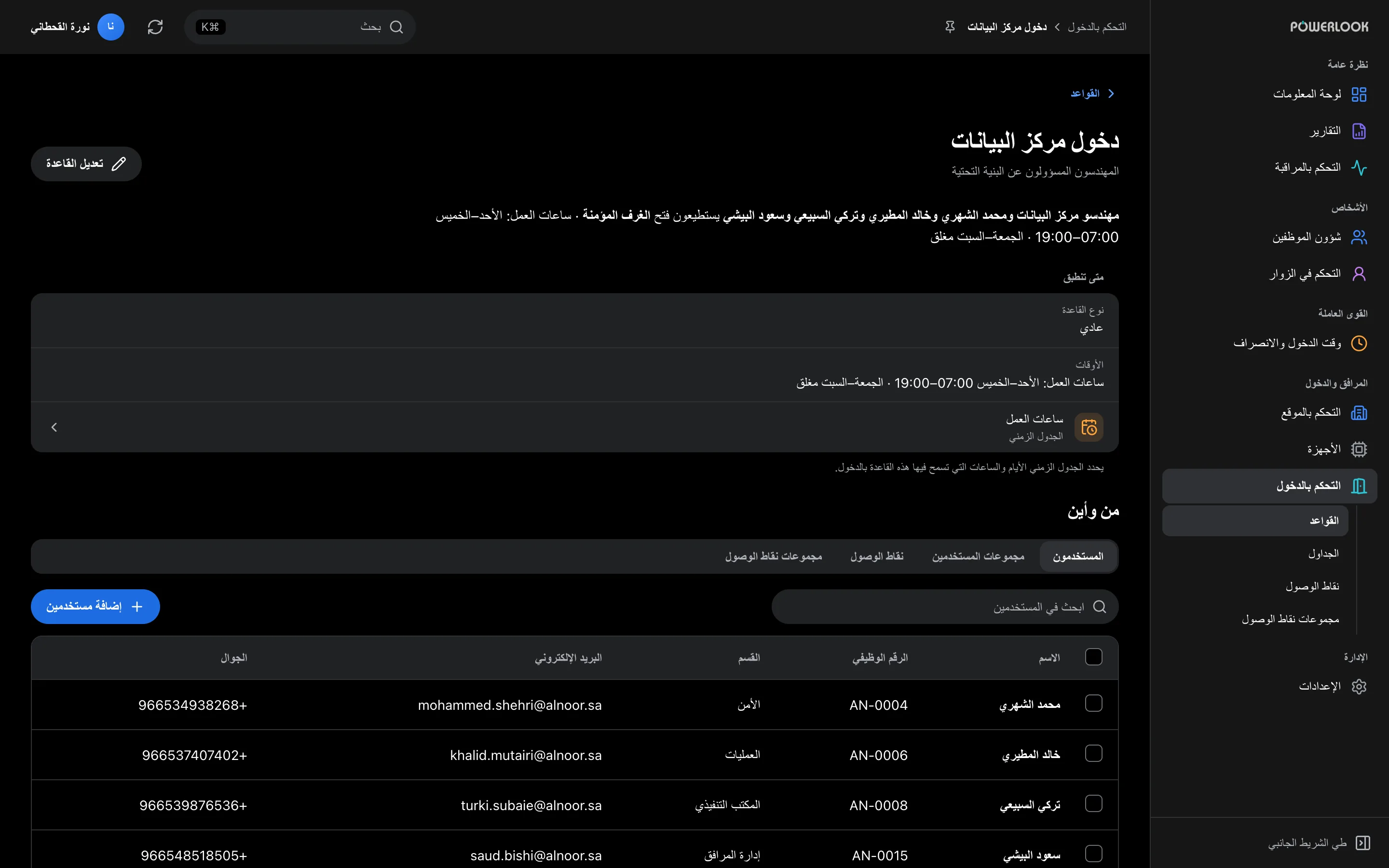The width and height of the screenshot is (1389, 868).
Task: Switch to مجموعات نقاط الوصول tab
Action: pos(773,556)
